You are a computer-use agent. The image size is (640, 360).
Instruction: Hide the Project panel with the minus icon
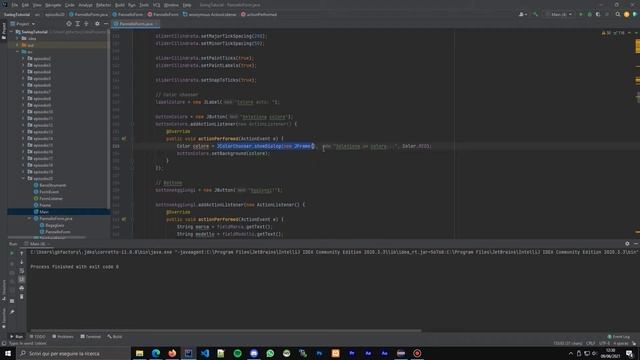pyautogui.click(x=106, y=24)
